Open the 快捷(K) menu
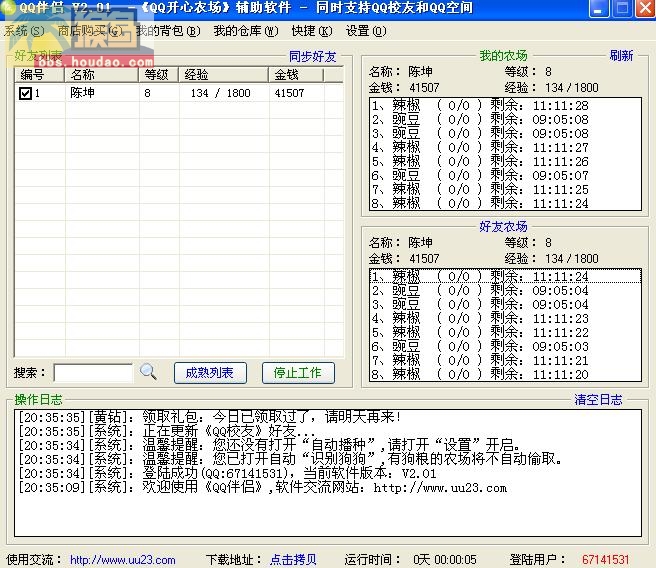 tap(312, 31)
